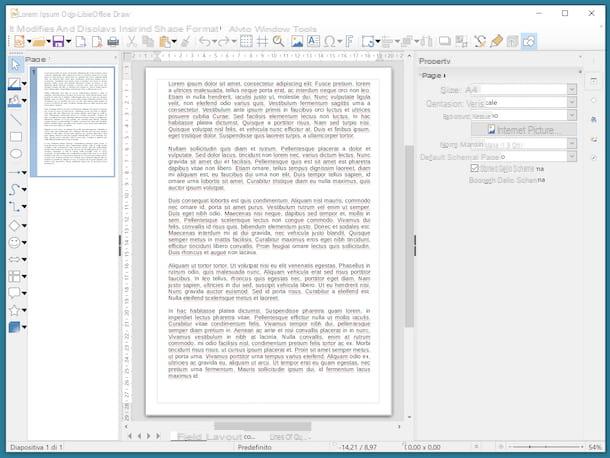Viewport: 610px width, 458px height.
Task: Pick the Rectangle tool
Action: pyautogui.click(x=16, y=137)
